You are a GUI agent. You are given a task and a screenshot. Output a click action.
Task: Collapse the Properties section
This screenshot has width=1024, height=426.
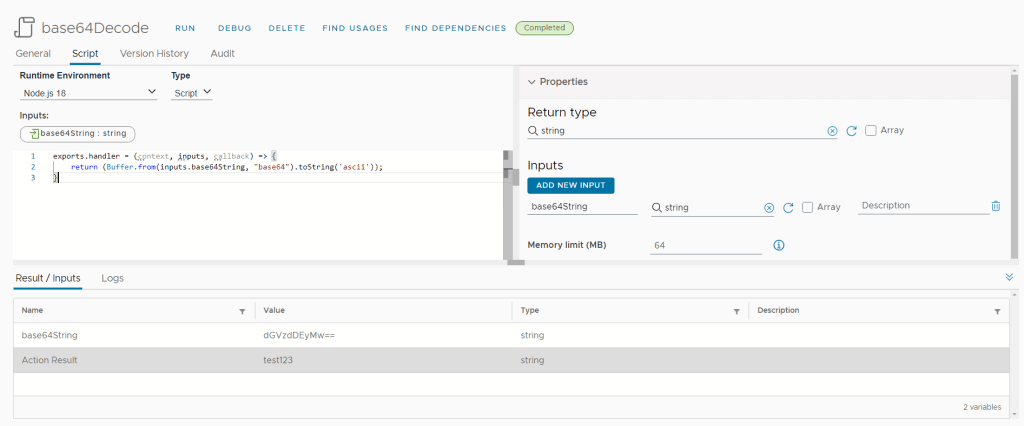(x=532, y=82)
